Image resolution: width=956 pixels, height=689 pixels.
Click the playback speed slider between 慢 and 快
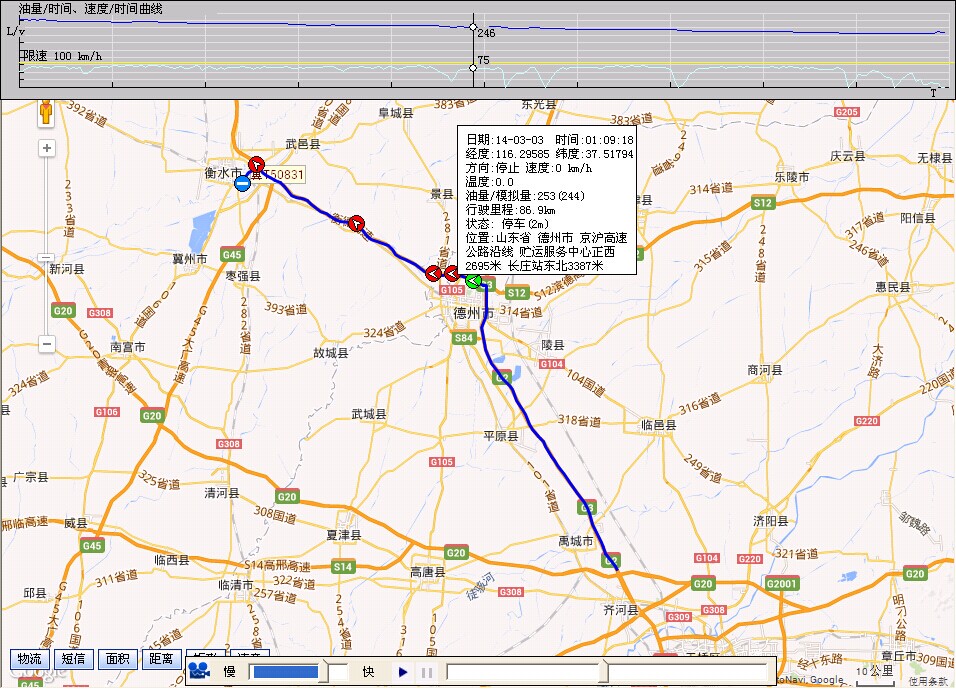pyautogui.click(x=285, y=670)
